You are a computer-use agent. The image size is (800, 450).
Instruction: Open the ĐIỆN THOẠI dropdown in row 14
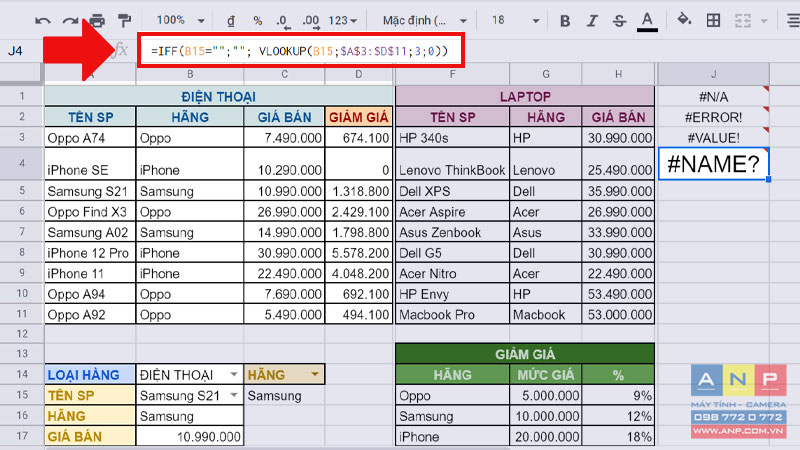pos(233,374)
